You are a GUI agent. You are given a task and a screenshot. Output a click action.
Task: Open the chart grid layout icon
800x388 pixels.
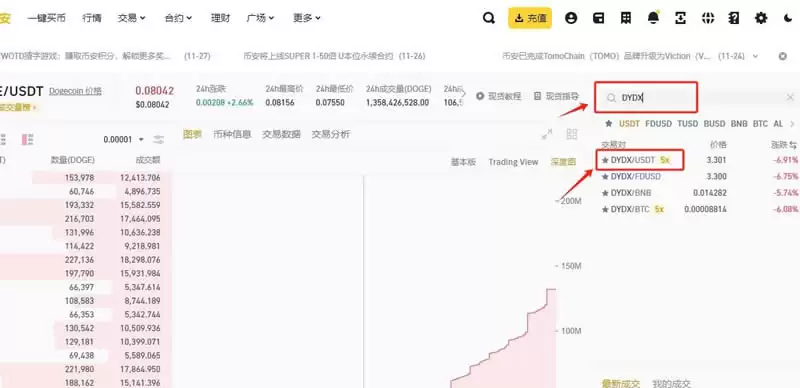click(x=572, y=134)
